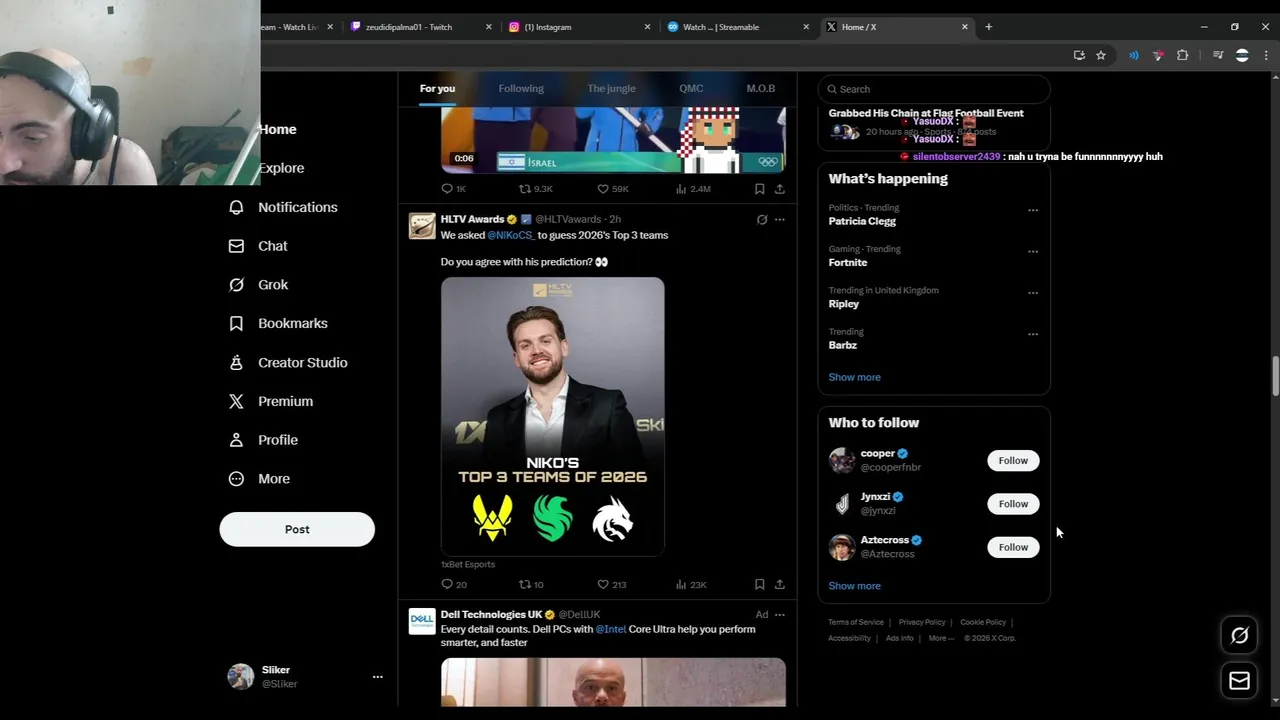The image size is (1280, 720).
Task: Open the Bookmarks icon in sidebar
Action: click(x=236, y=323)
